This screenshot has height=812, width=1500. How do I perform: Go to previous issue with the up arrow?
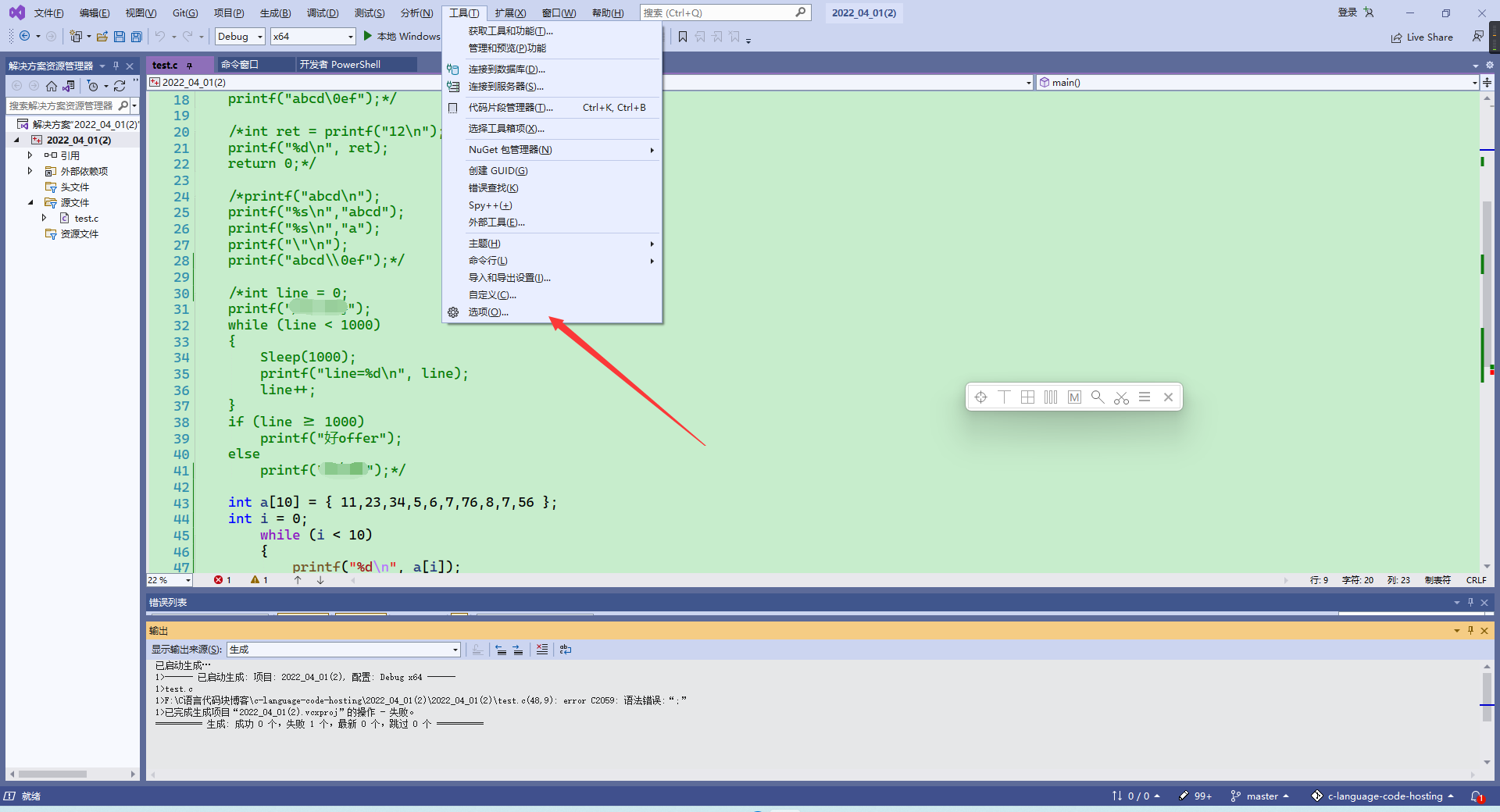click(298, 580)
